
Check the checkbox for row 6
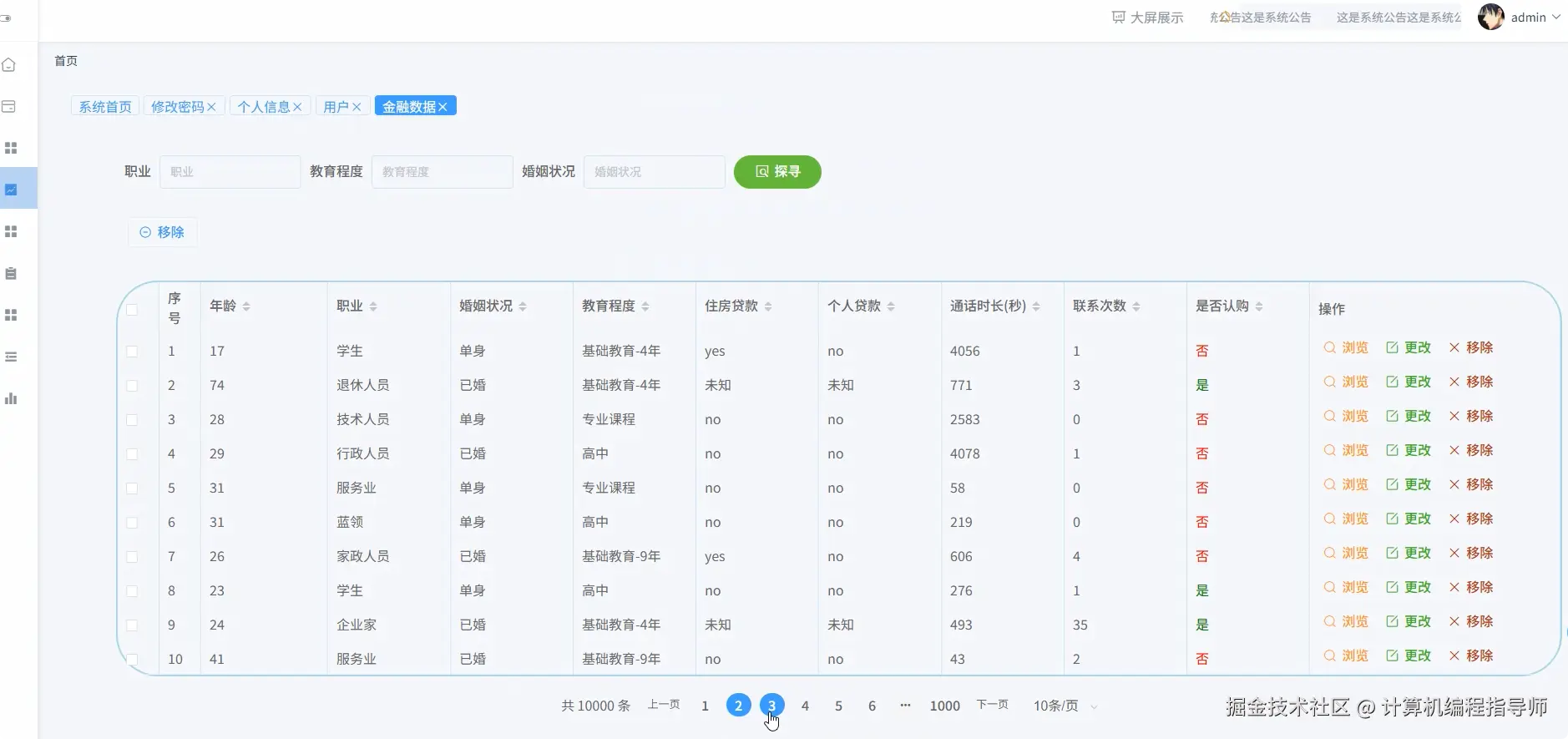pyautogui.click(x=132, y=523)
